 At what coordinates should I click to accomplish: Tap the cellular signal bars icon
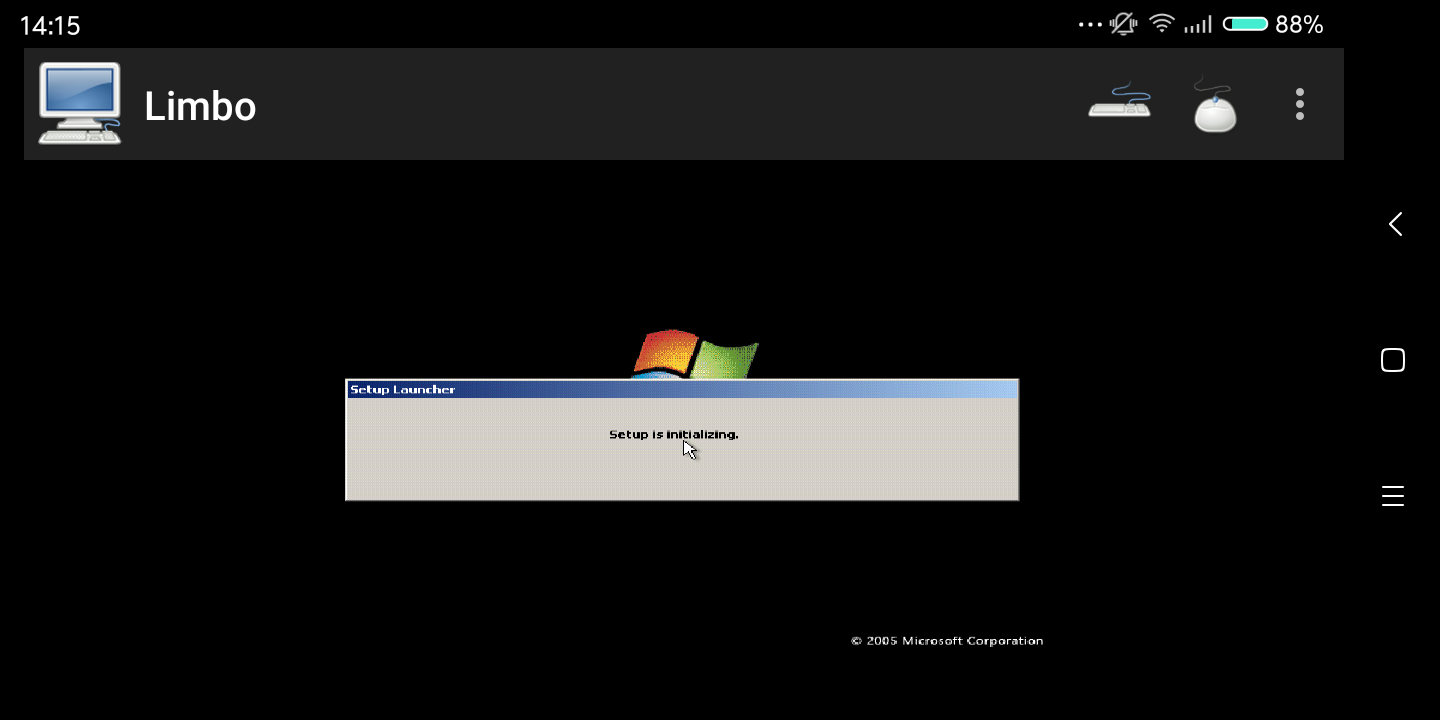point(1198,25)
